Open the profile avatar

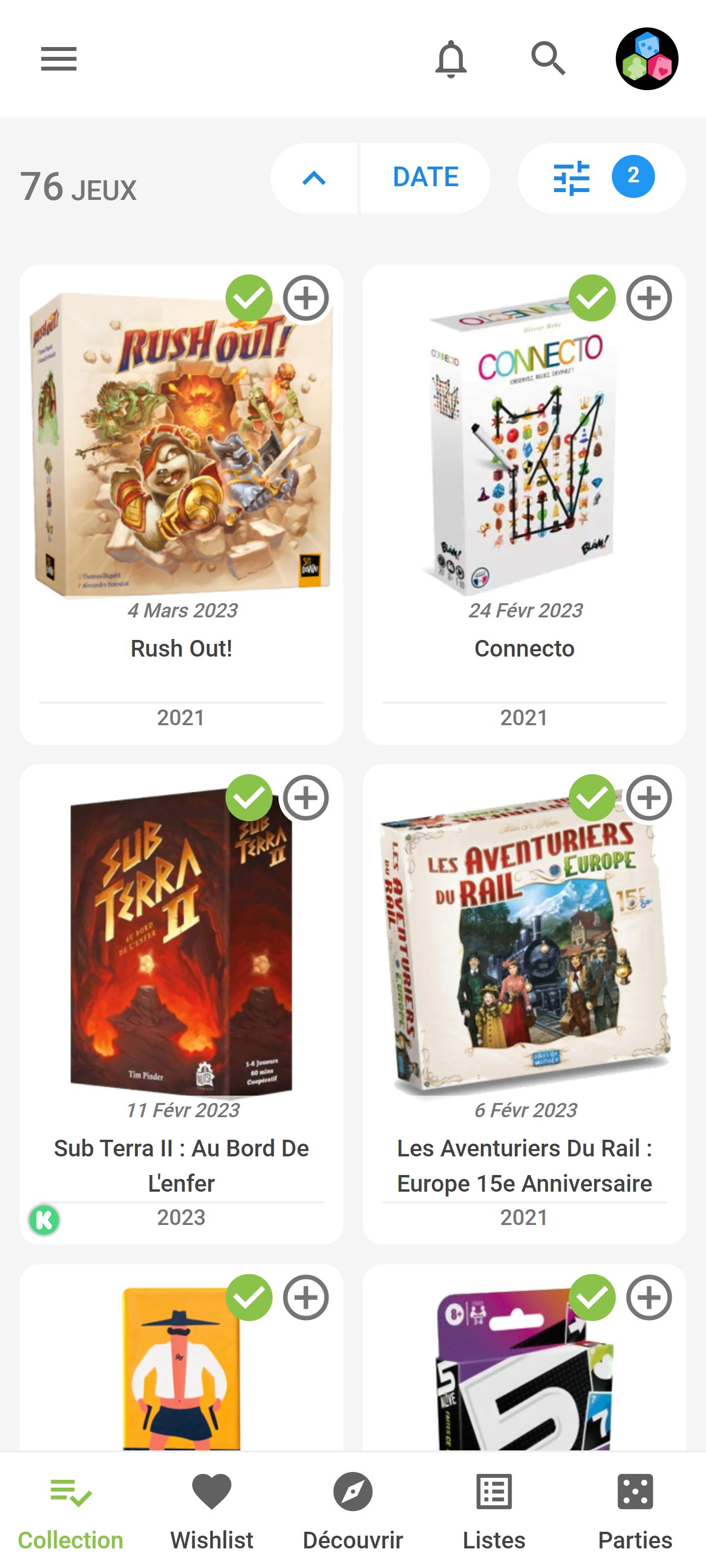[647, 59]
